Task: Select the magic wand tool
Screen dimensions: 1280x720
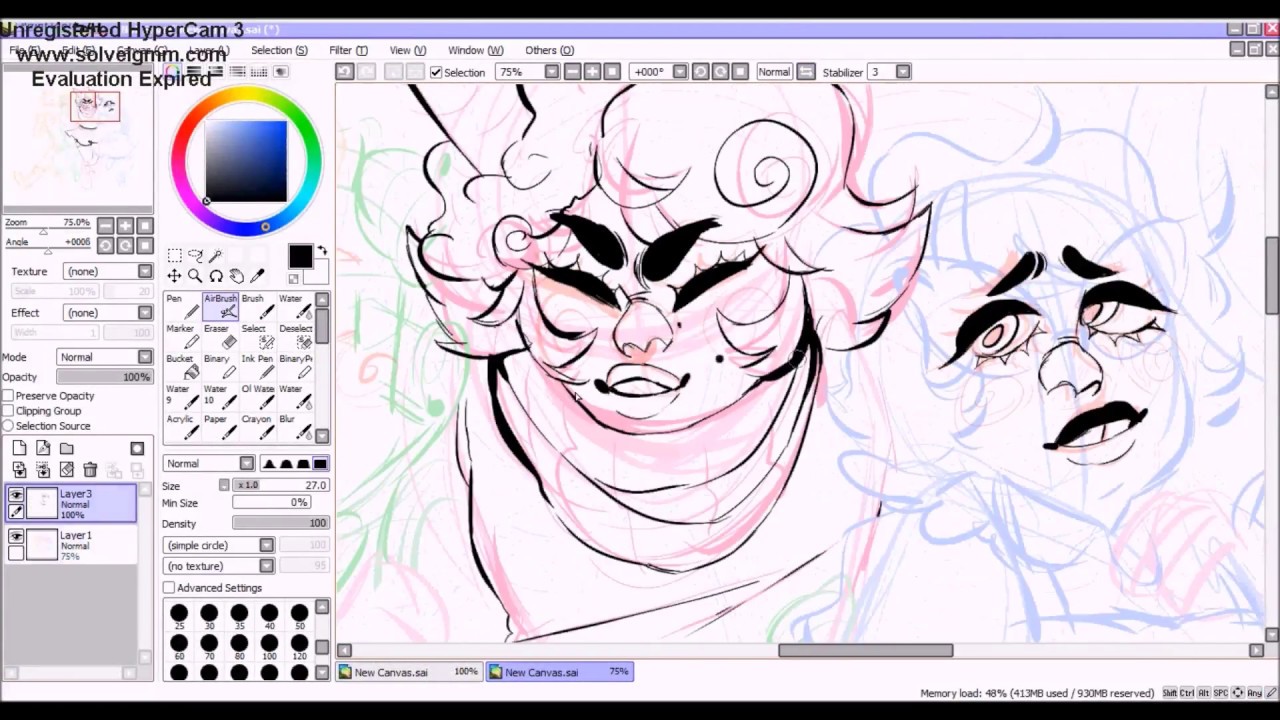Action: tap(216, 256)
